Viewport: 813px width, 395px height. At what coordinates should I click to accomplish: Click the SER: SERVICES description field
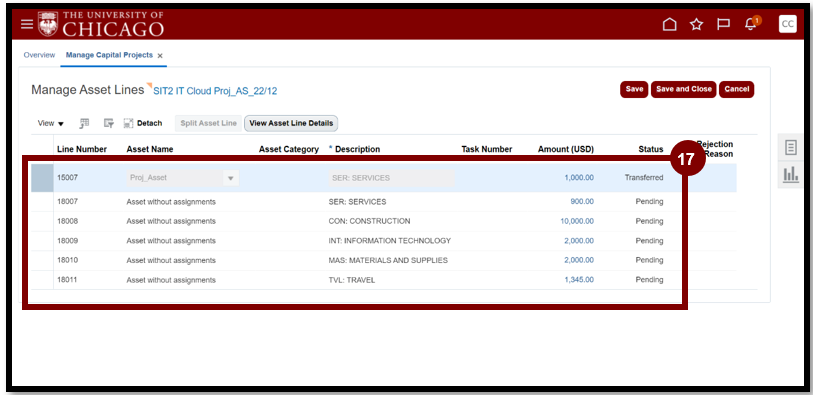point(391,178)
